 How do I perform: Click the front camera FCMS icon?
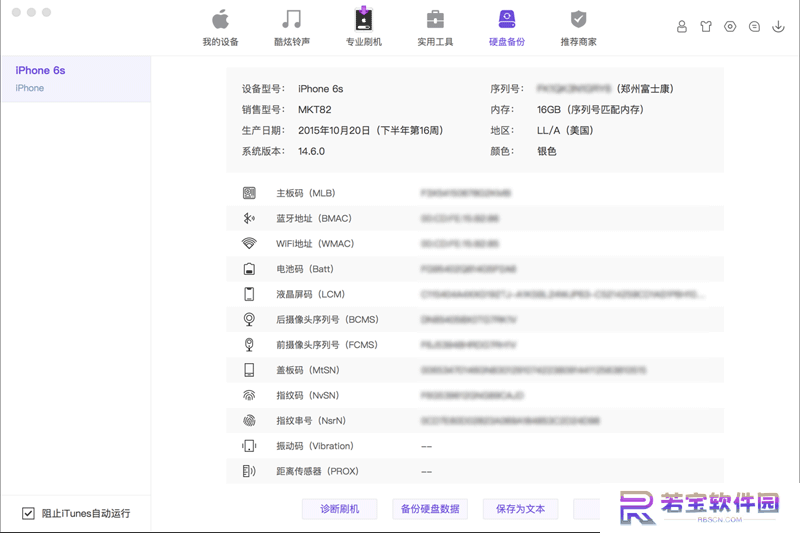249,345
